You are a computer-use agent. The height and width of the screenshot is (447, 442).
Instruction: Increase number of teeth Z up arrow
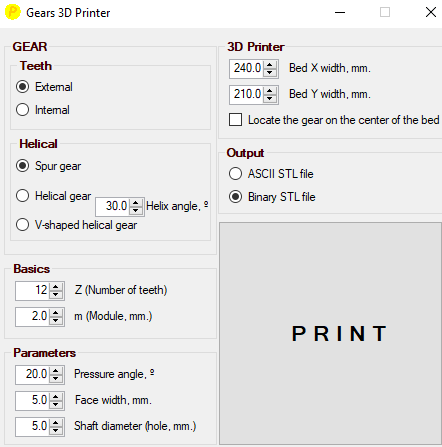[x=56, y=287]
